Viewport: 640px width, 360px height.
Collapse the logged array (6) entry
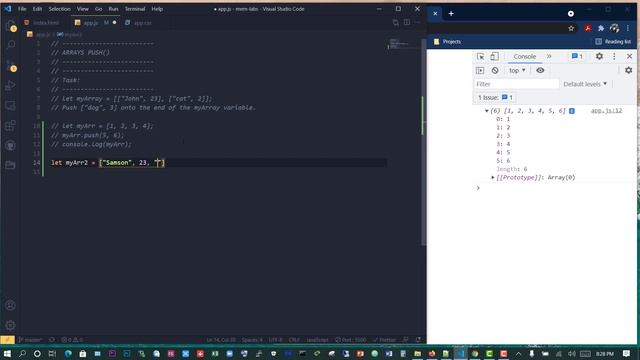(x=487, y=111)
